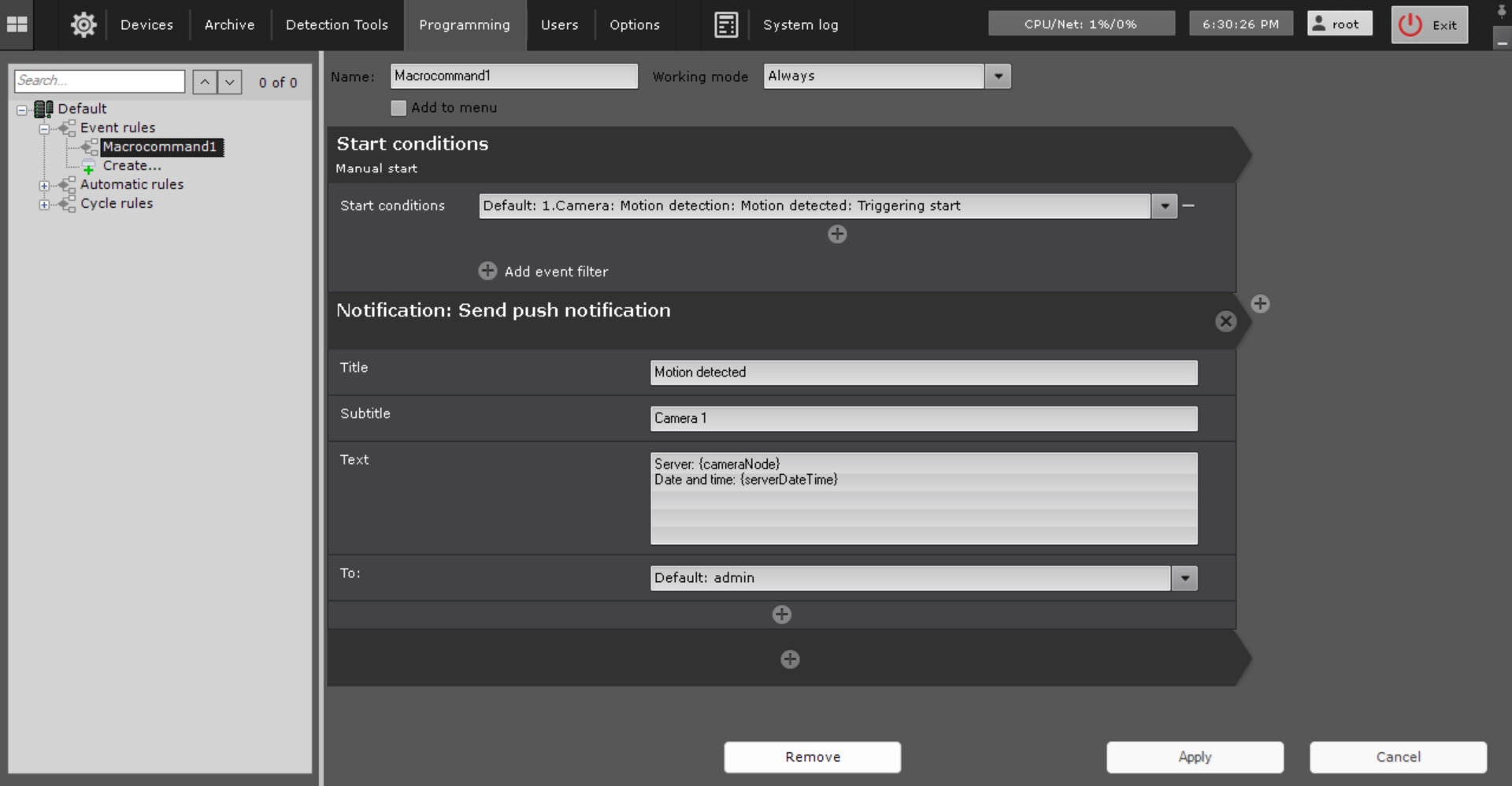Add event filter plus icon
Screen dimensions: 1512x786
(487, 271)
